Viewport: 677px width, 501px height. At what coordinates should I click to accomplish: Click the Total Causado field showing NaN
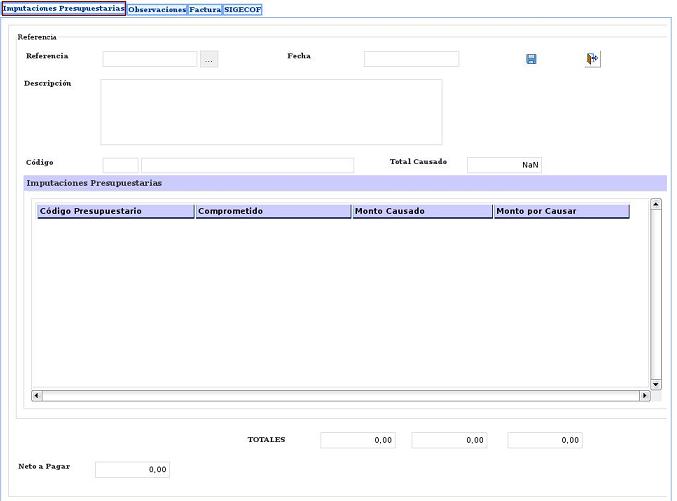[x=504, y=165]
